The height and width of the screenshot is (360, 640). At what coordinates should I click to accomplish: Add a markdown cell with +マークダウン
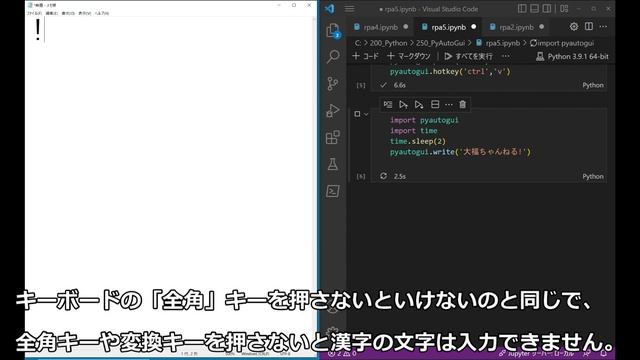[x=409, y=56]
